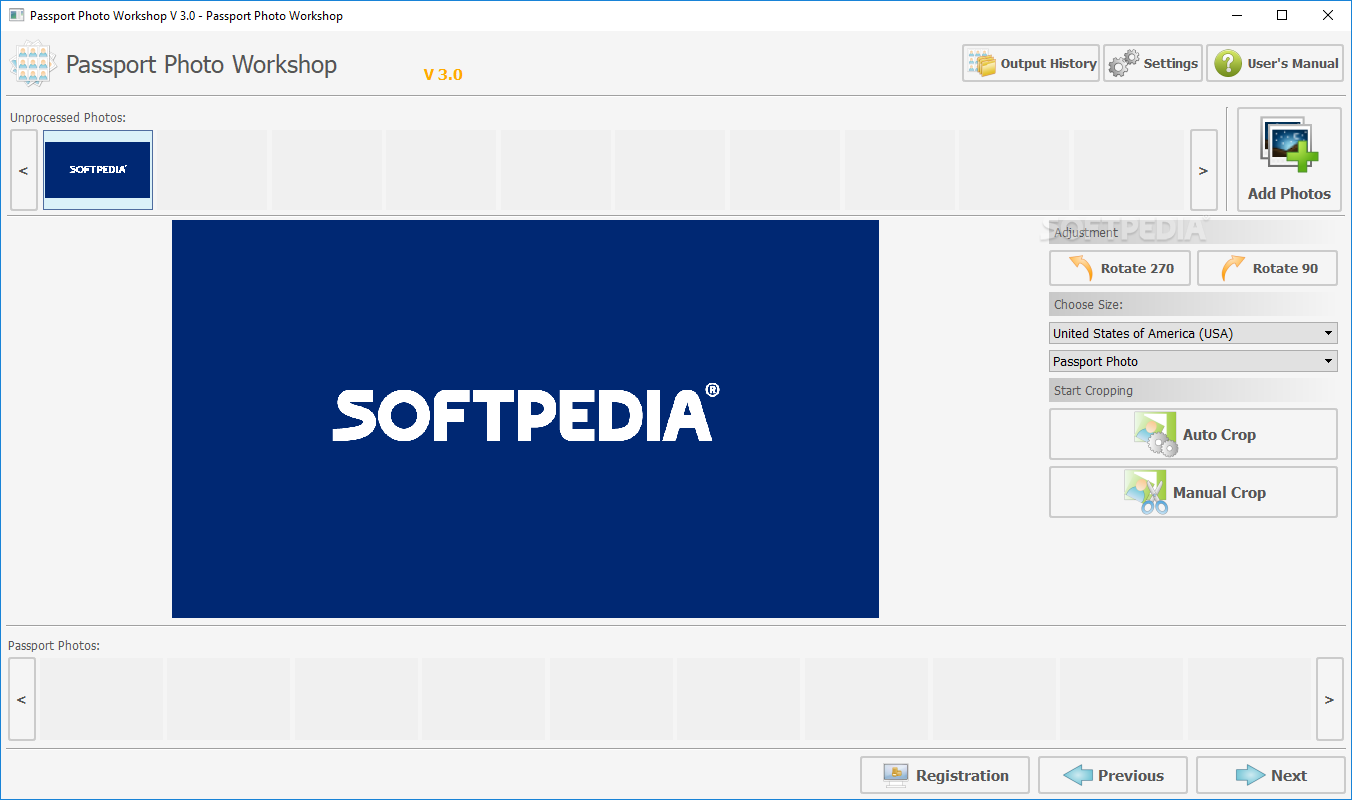This screenshot has width=1352, height=800.
Task: Click the "V 3.0" version label
Action: [x=443, y=74]
